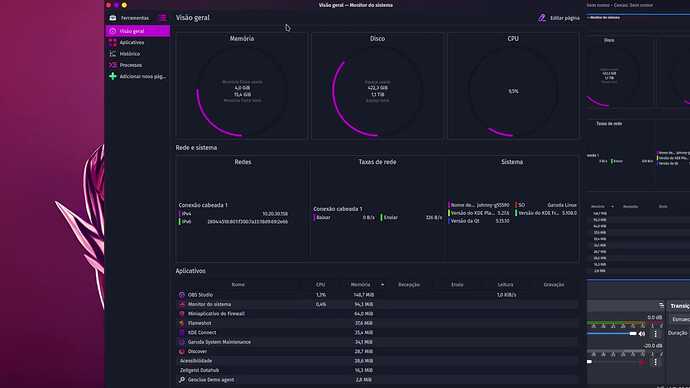Click the IPv6 address entry
Image resolution: width=690 pixels, height=388 pixels.
233,222
